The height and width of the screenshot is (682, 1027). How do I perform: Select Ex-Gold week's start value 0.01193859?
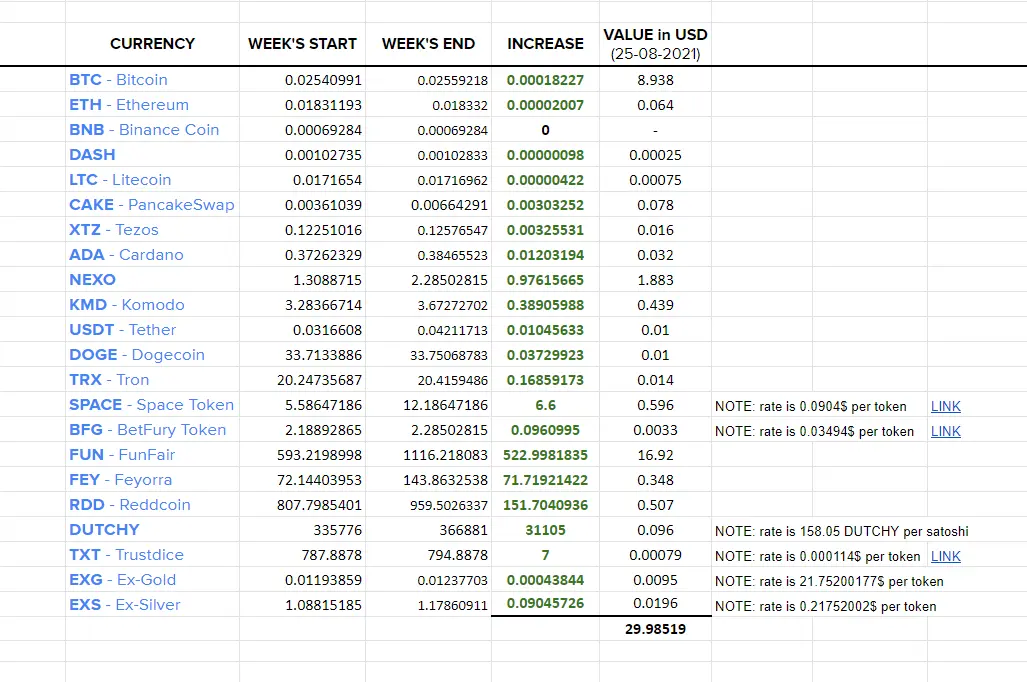point(323,580)
